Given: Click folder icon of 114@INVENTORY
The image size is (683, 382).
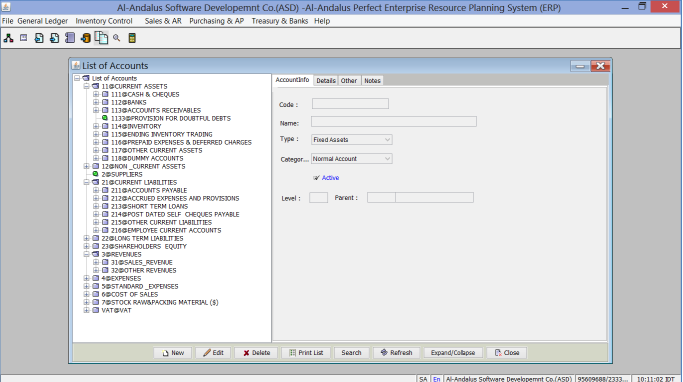Looking at the screenshot, I should [x=105, y=126].
